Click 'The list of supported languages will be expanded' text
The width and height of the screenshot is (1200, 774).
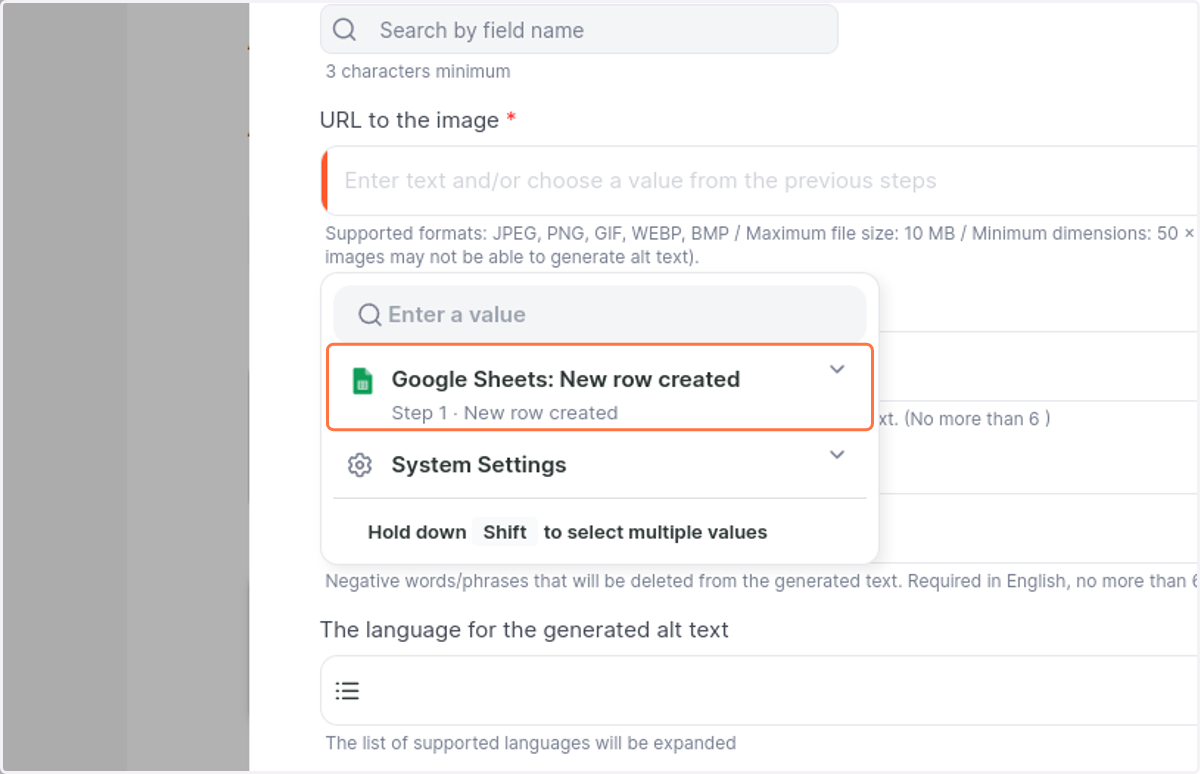(531, 743)
